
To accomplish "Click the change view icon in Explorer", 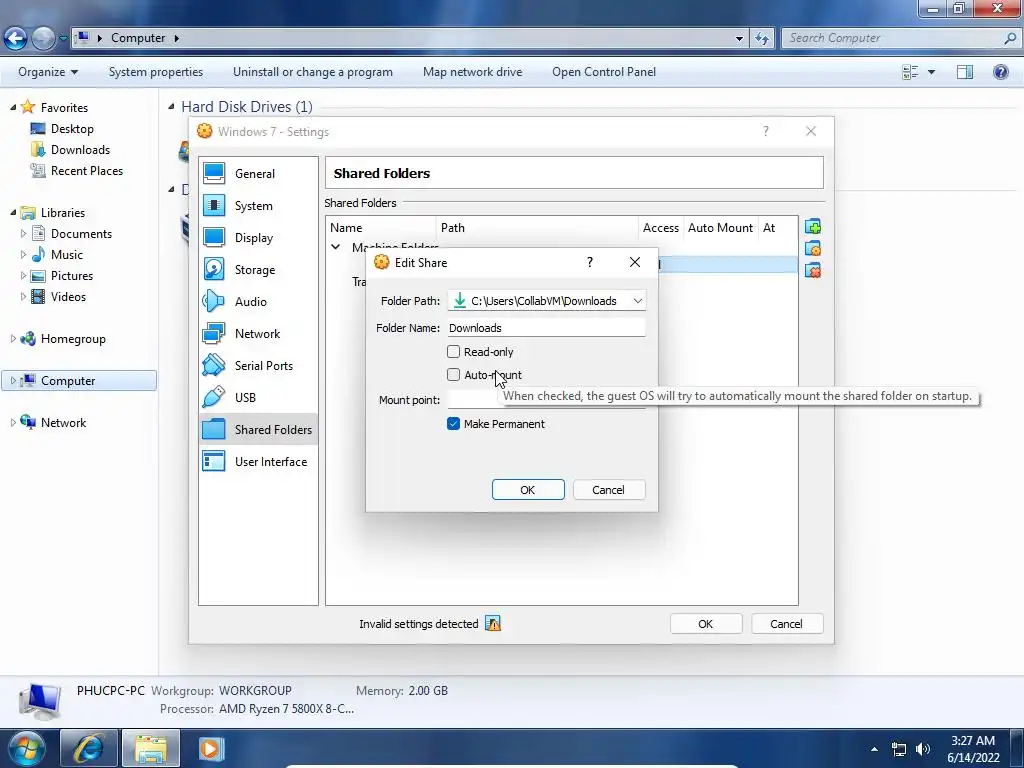I will click(x=910, y=72).
